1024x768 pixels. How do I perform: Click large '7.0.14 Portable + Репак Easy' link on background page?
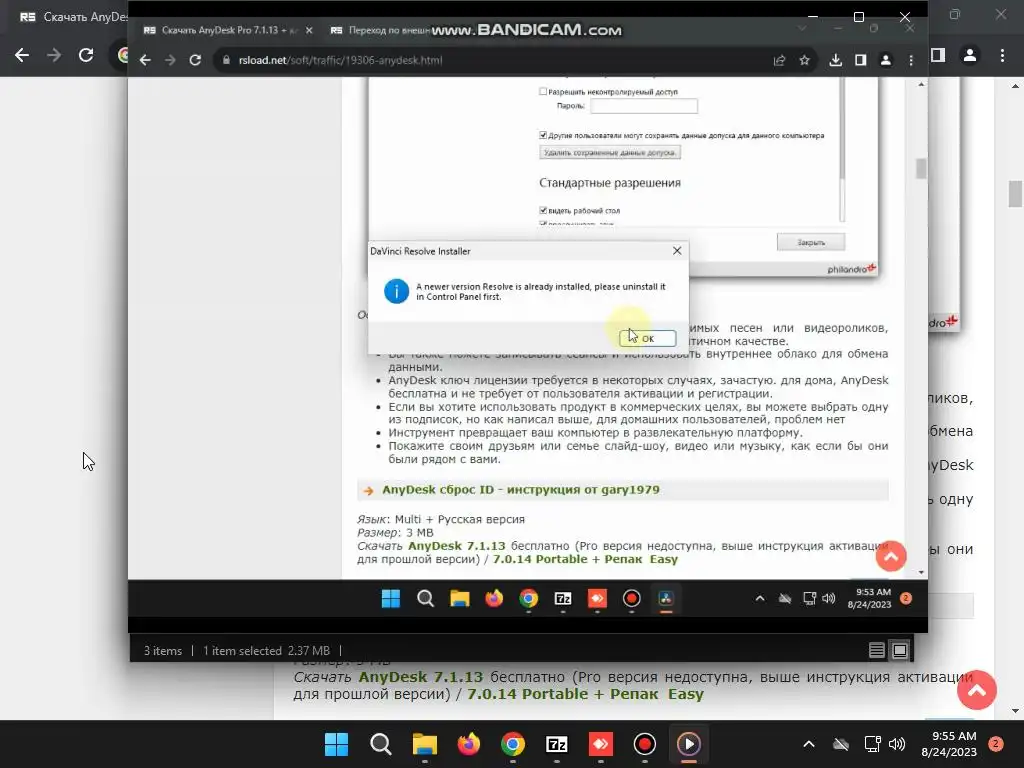coord(585,694)
